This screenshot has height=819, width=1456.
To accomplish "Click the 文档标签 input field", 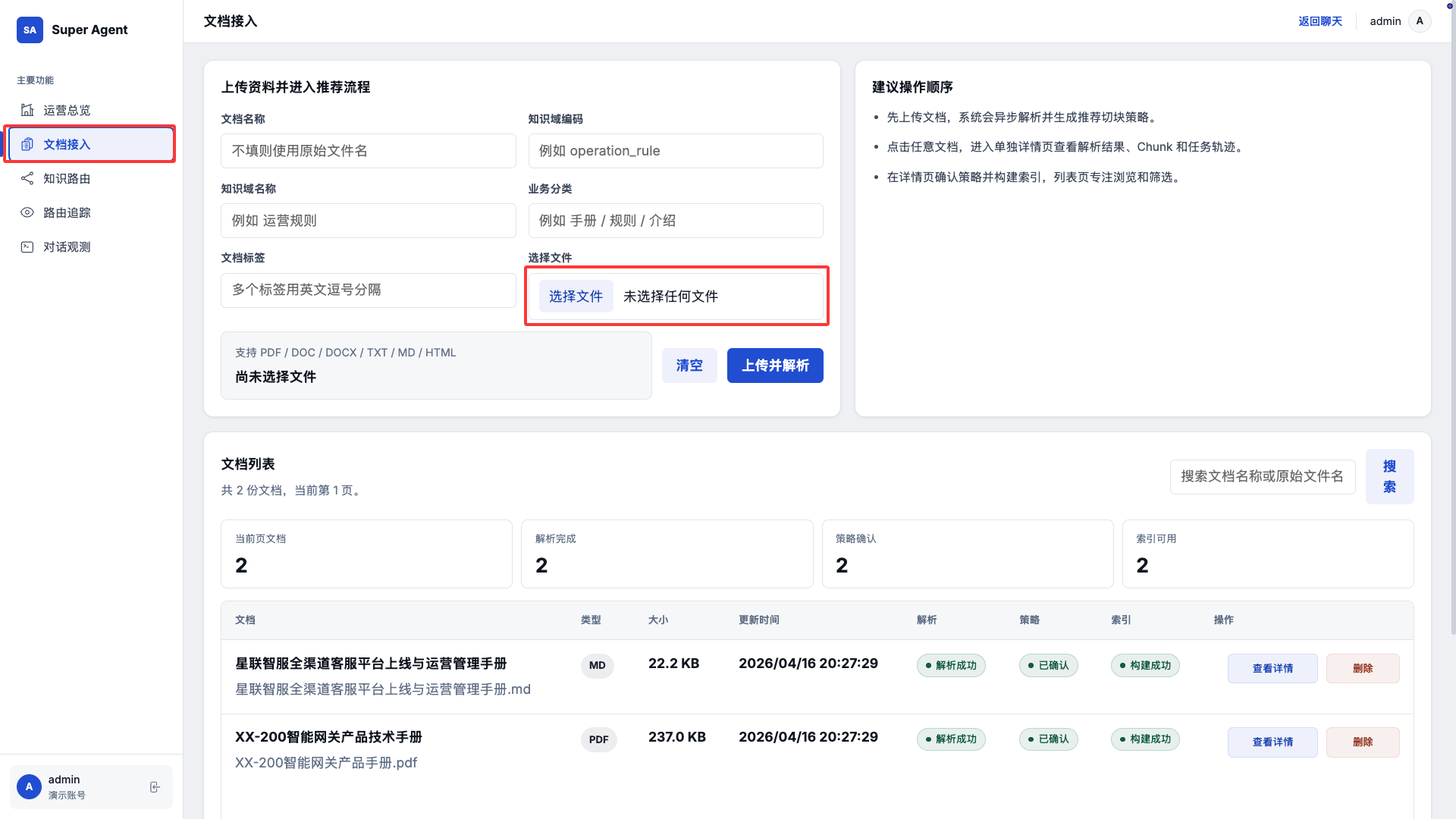I will 368,290.
